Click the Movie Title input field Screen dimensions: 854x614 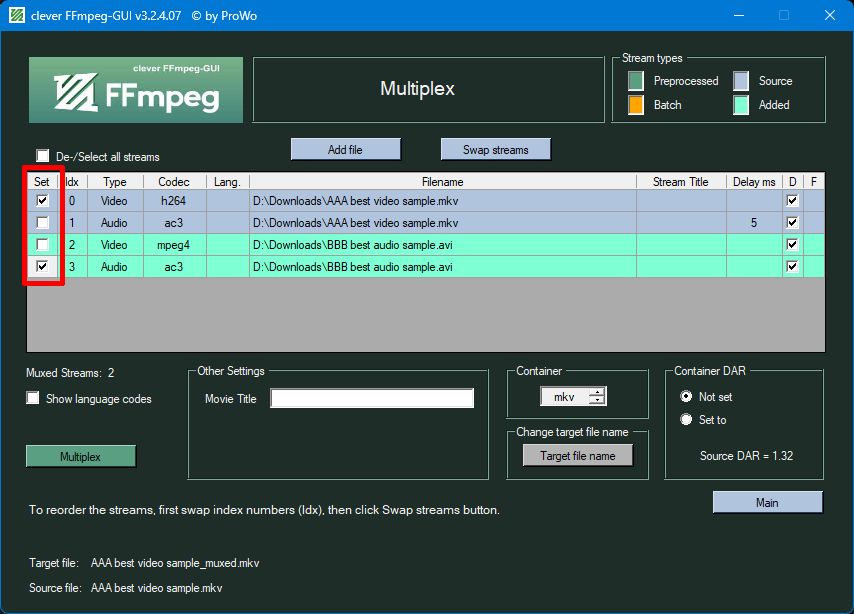click(372, 398)
